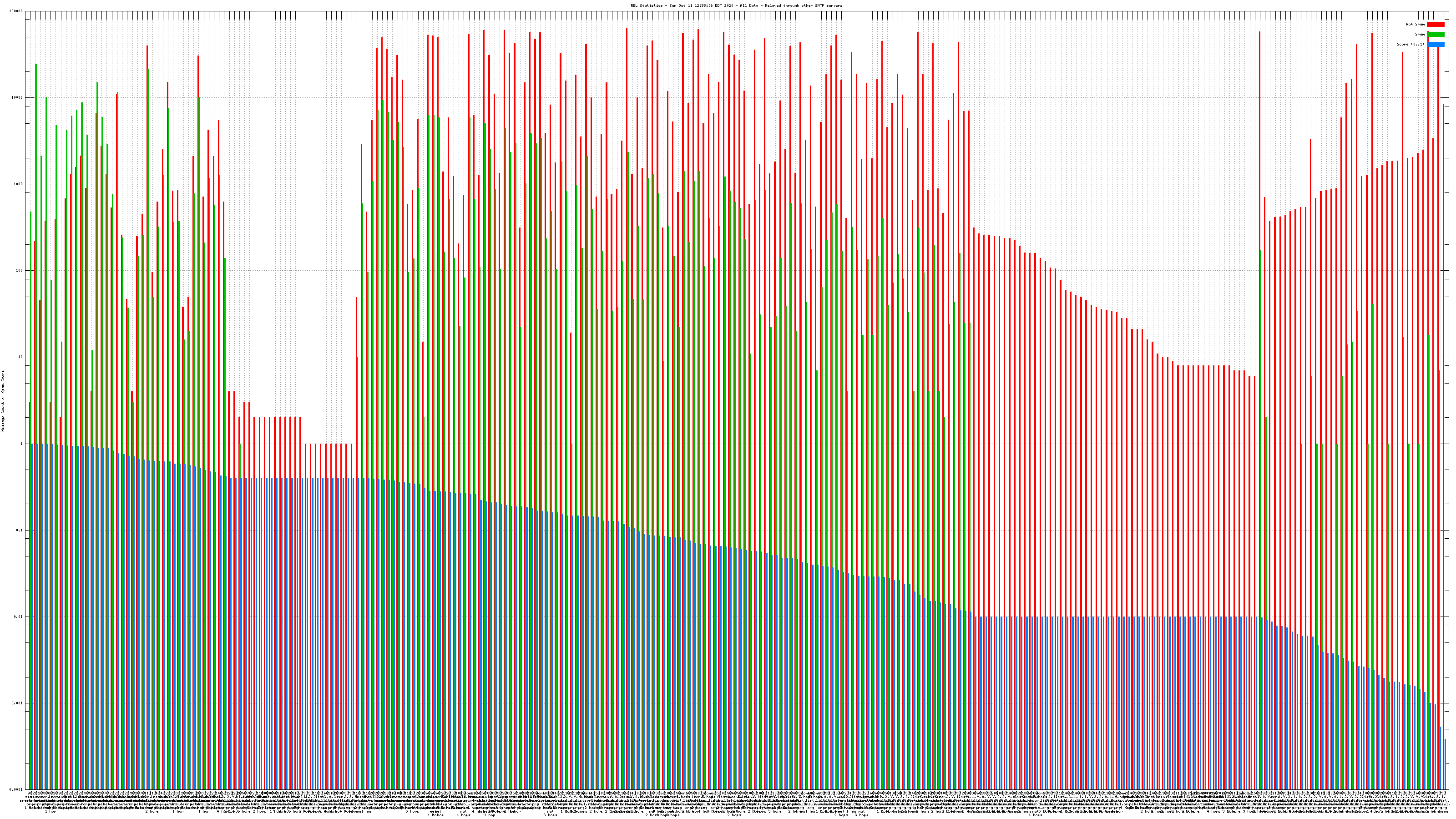1456x819 pixels.
Task: Click the 1000 y-axis tick label
Action: coord(18,184)
